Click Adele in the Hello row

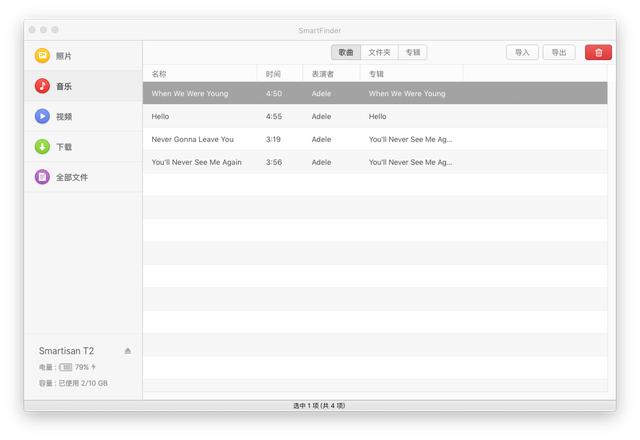(x=321, y=116)
